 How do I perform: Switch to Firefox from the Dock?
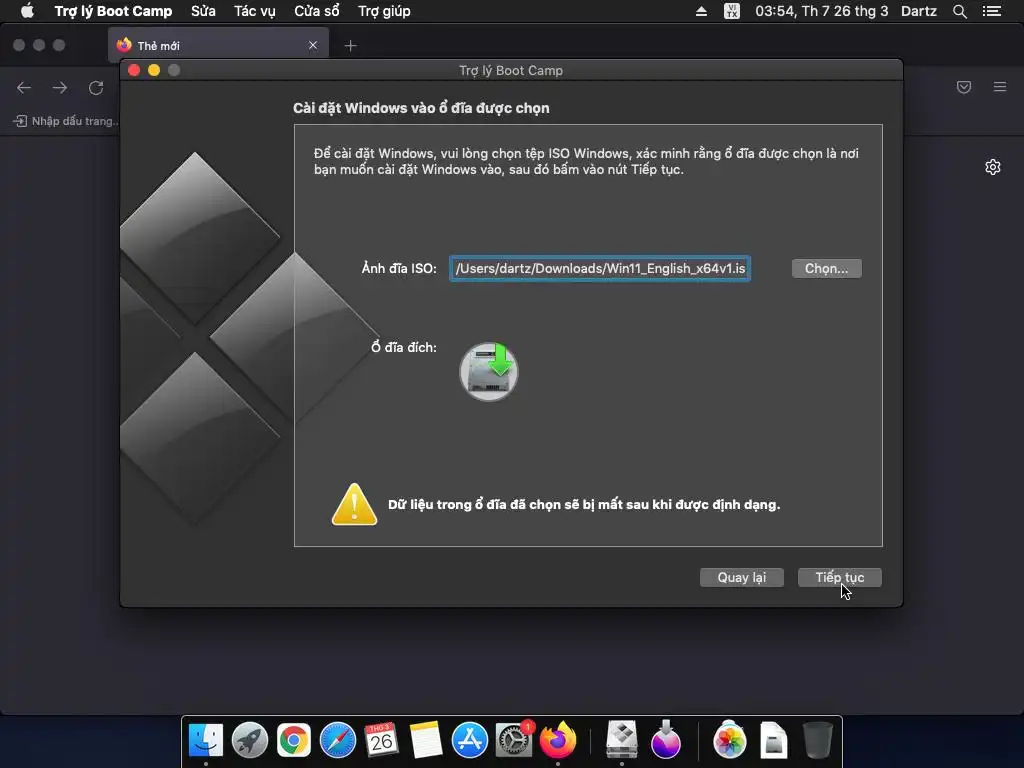pyautogui.click(x=558, y=740)
